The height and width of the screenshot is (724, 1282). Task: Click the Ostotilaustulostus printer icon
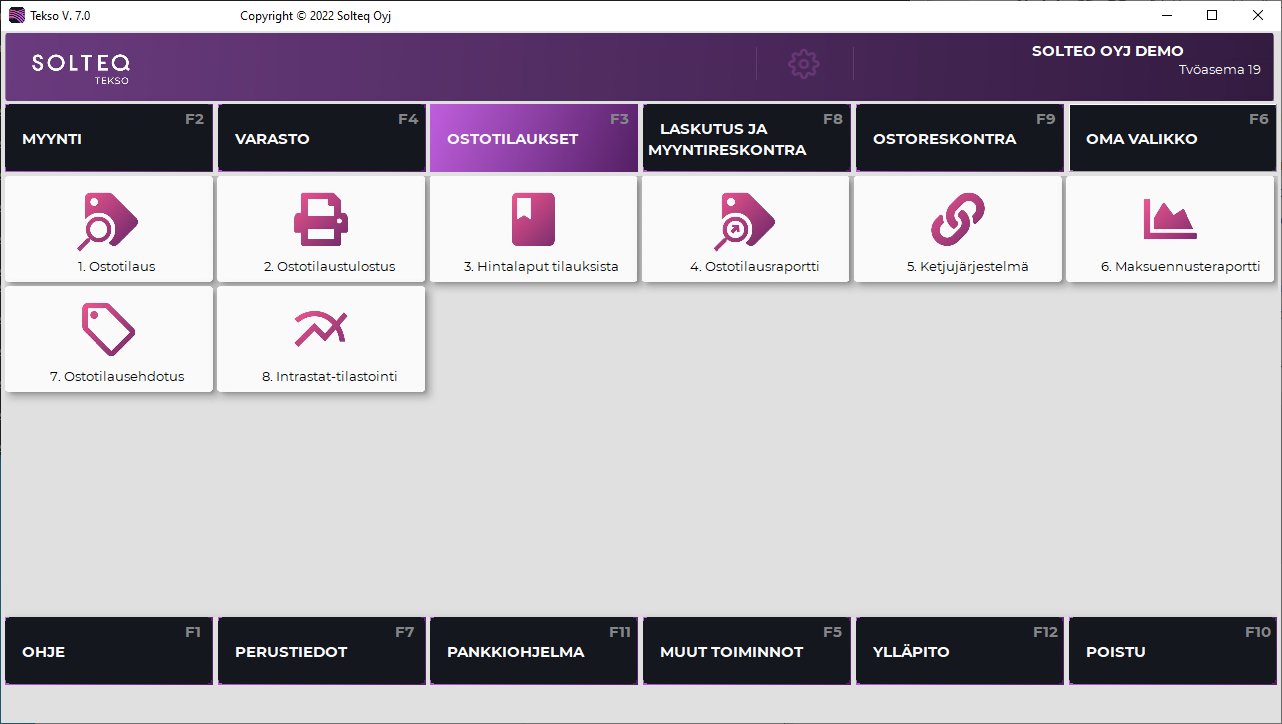point(321,220)
